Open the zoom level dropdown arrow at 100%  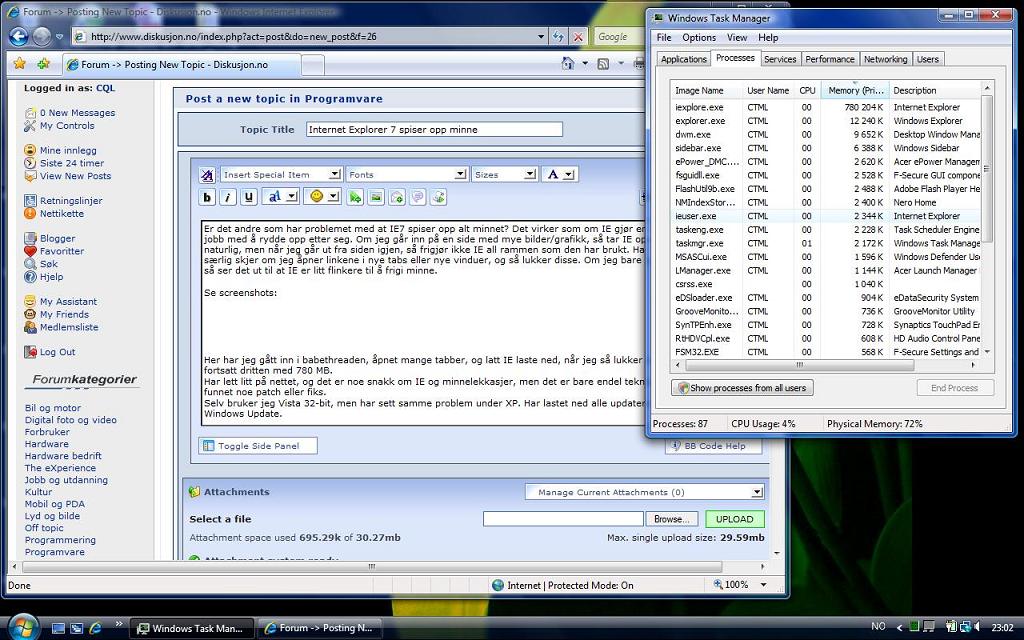pyautogui.click(x=763, y=584)
